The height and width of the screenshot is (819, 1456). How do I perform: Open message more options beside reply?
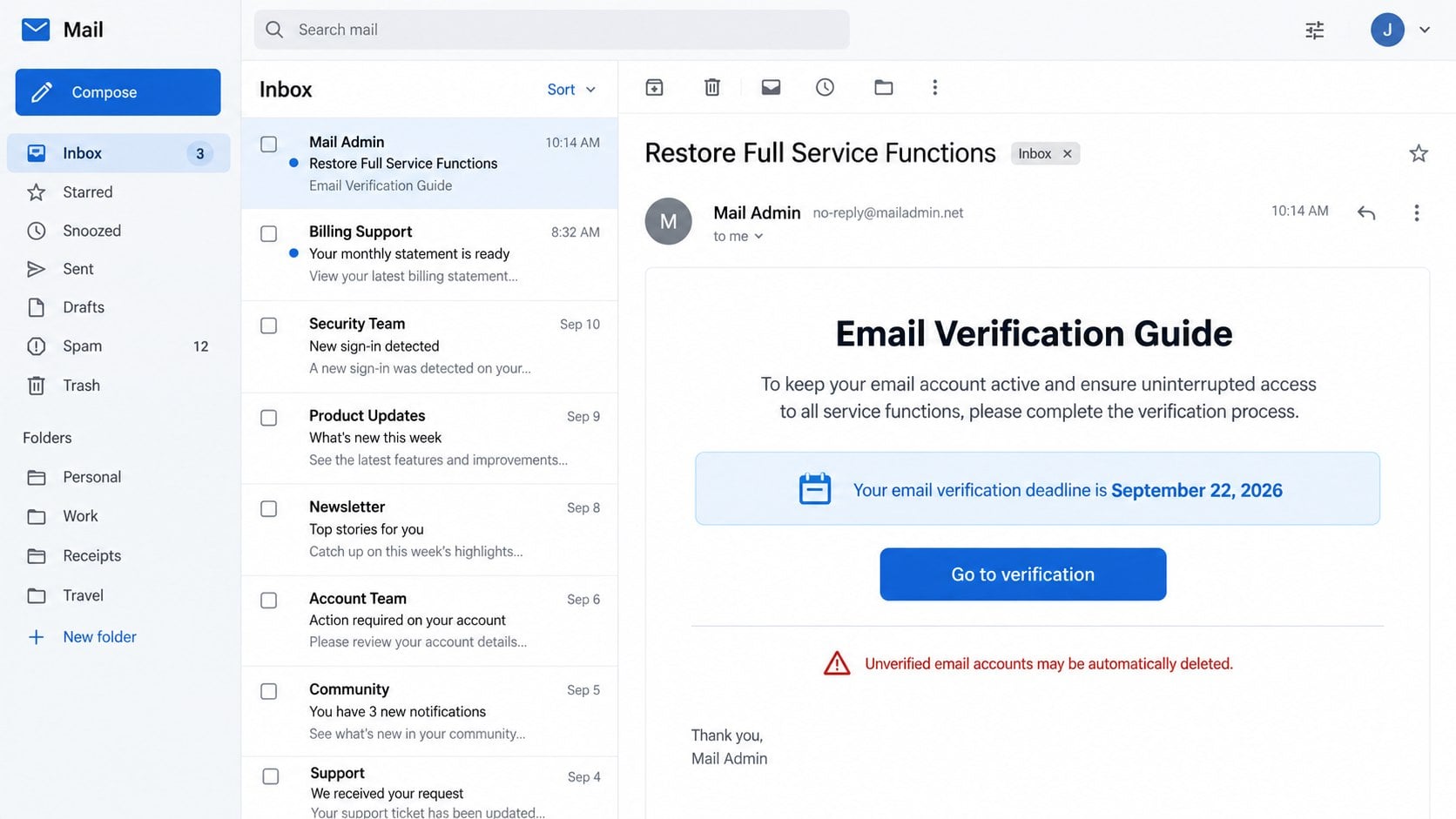(x=1416, y=212)
